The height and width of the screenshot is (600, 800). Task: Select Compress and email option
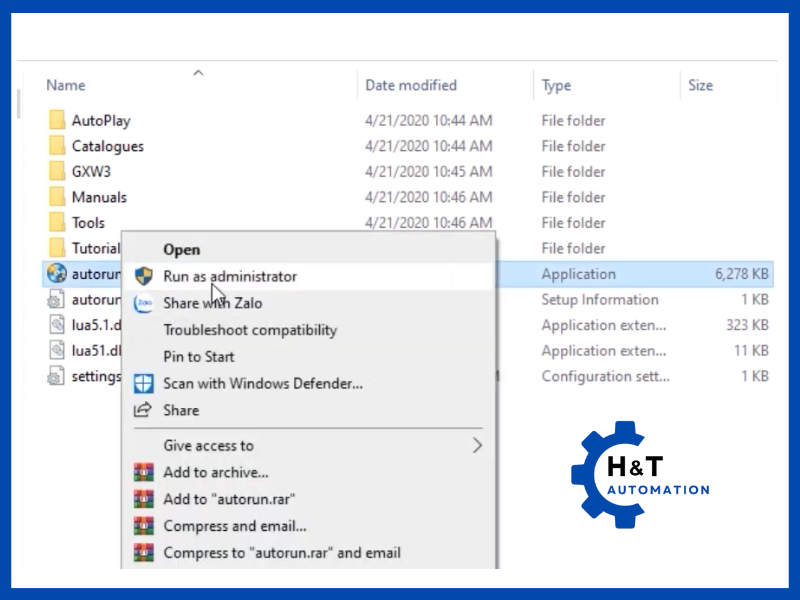tap(235, 526)
